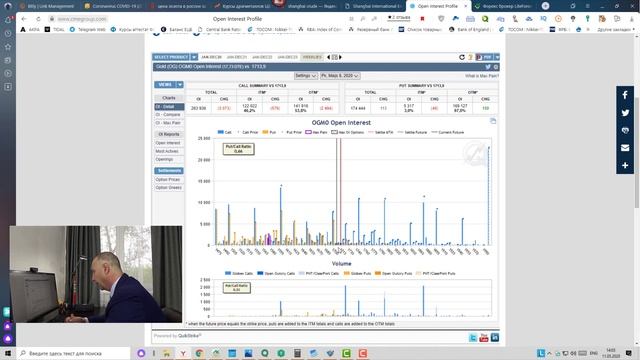Click the browser back arrow
Viewport: 640px width, 360px height.
[x=24, y=19]
